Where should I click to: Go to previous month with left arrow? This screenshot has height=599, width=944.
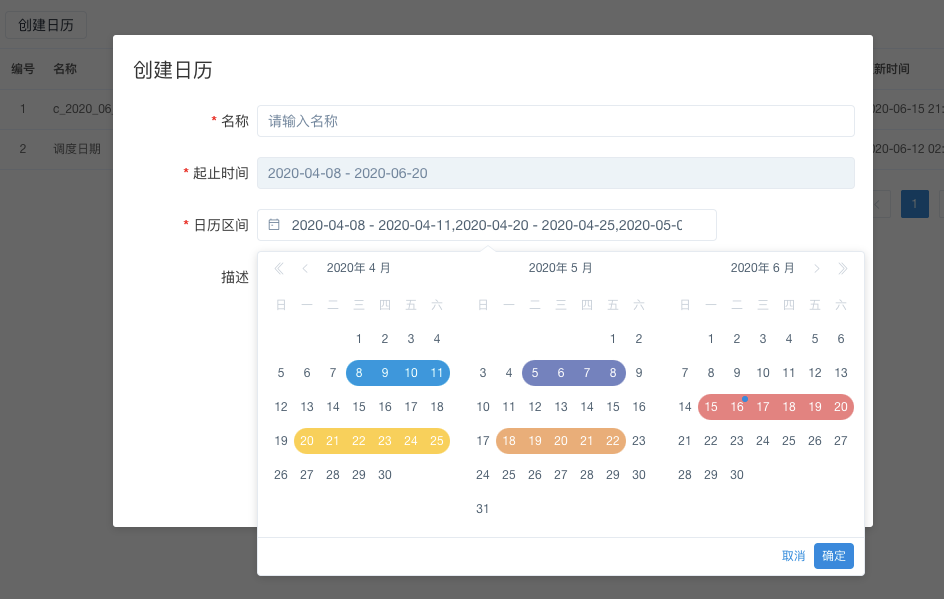305,268
